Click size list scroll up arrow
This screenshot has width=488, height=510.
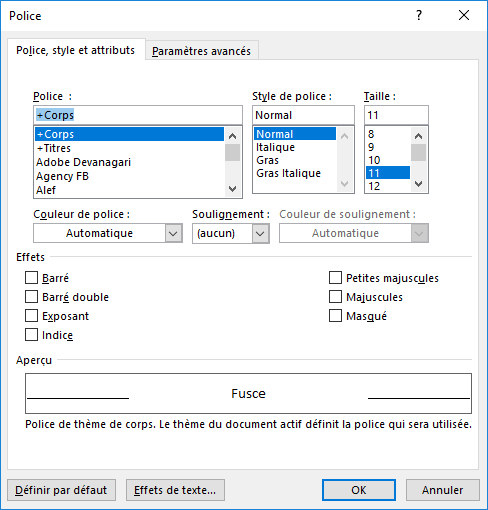tap(418, 136)
